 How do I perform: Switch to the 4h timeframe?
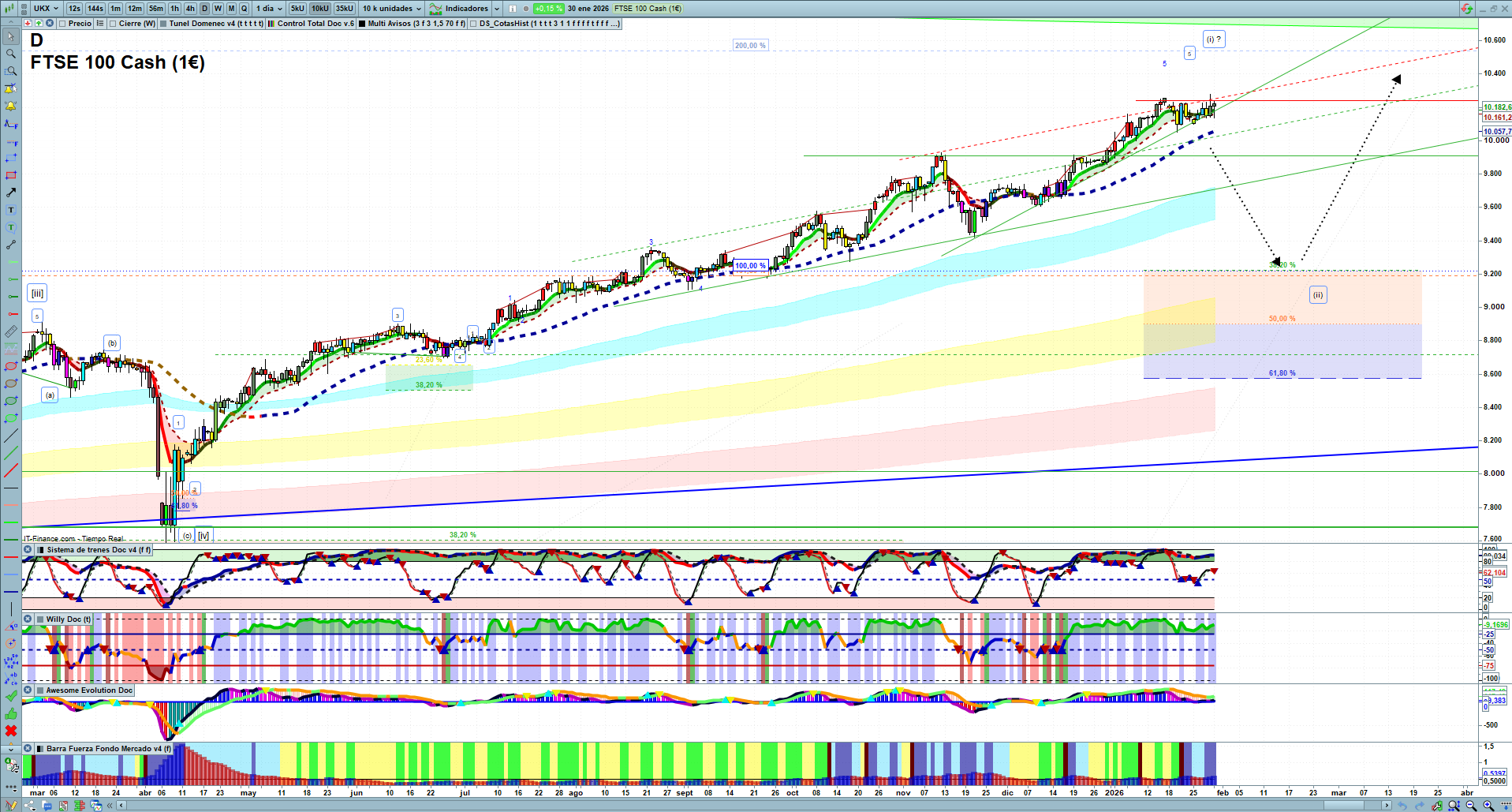(x=190, y=9)
